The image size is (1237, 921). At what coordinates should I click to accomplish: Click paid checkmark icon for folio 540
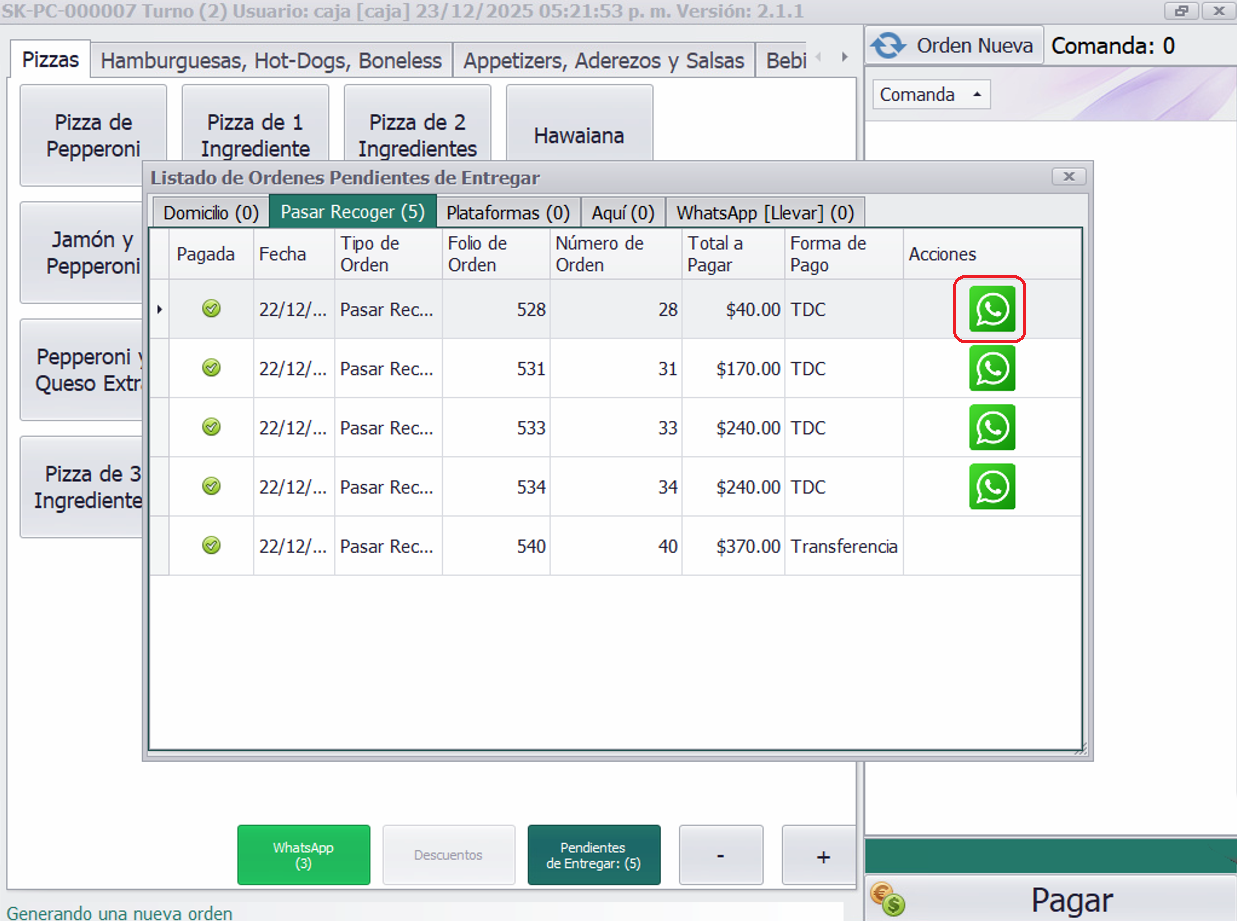point(211,546)
